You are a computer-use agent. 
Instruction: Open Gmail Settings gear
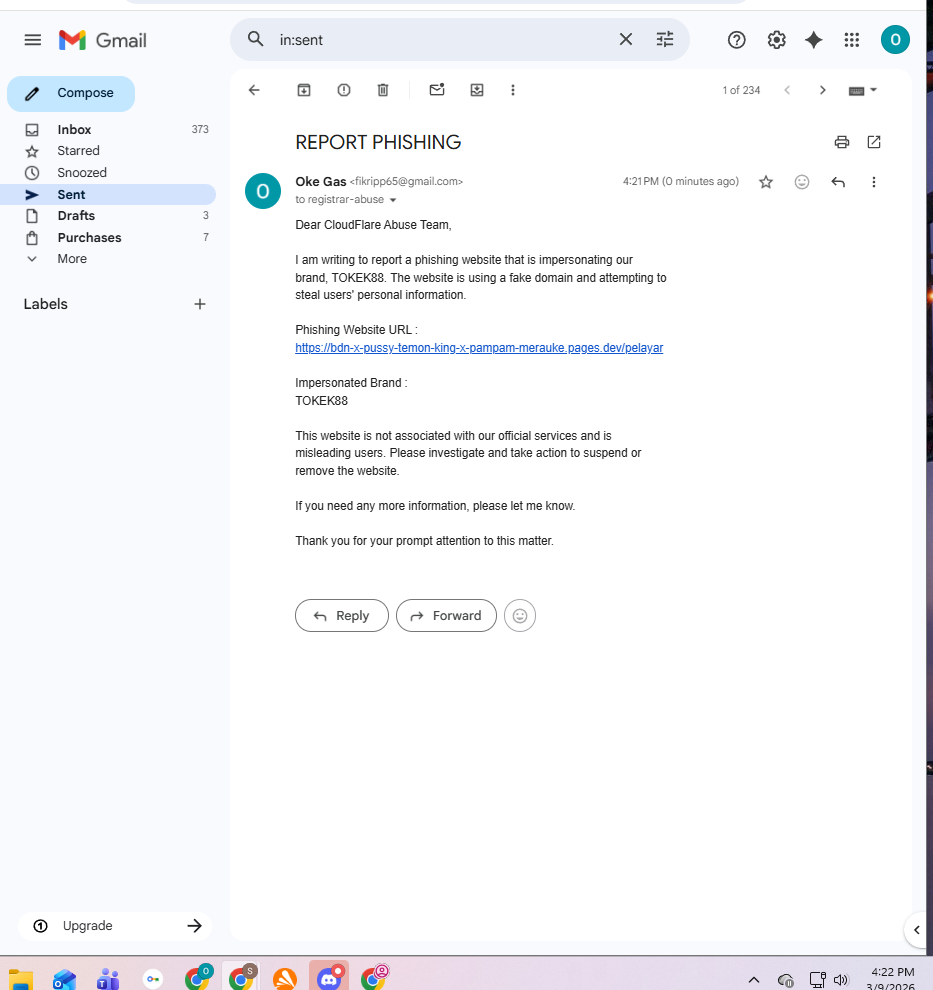tap(776, 40)
